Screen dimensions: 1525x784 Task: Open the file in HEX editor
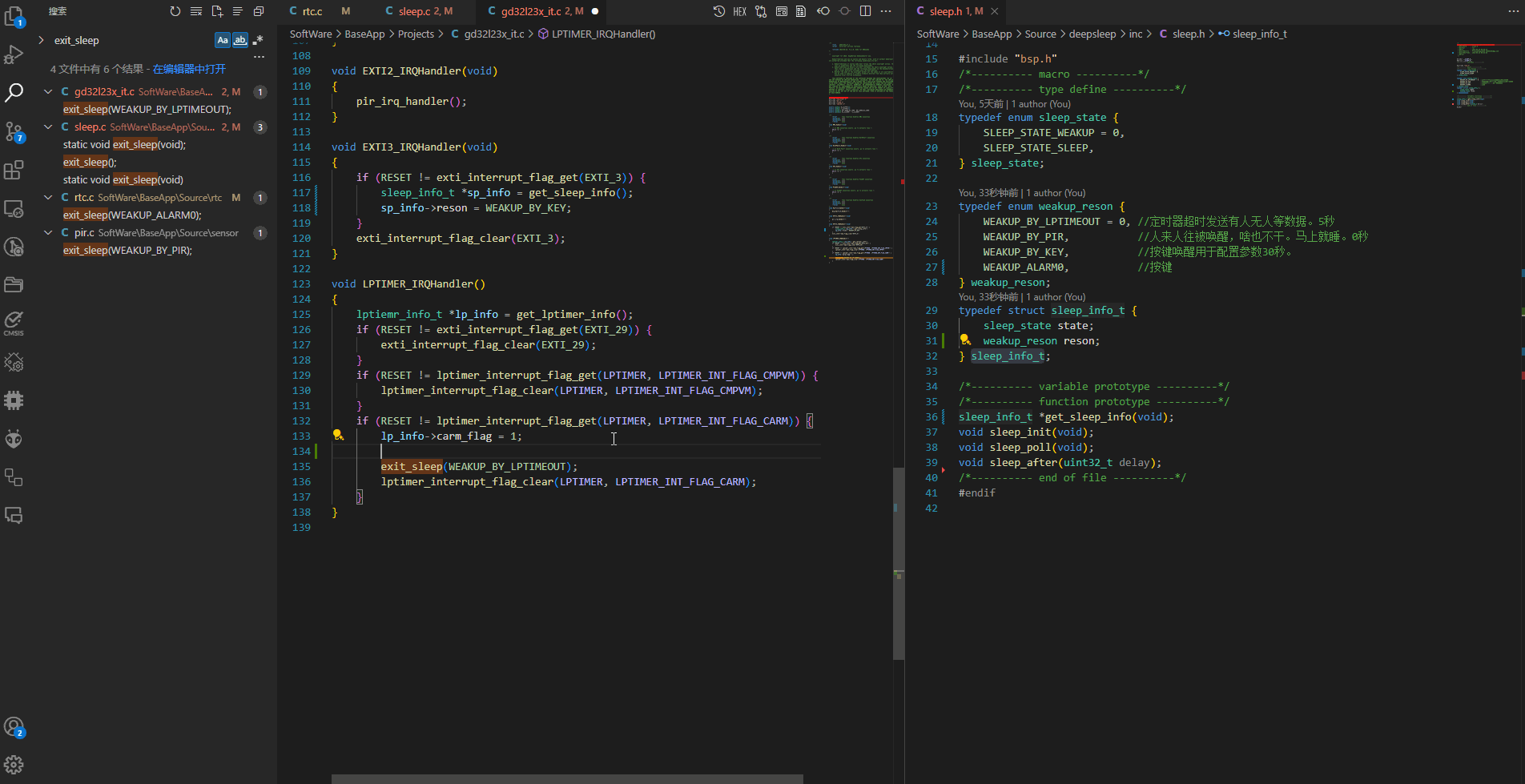point(740,11)
